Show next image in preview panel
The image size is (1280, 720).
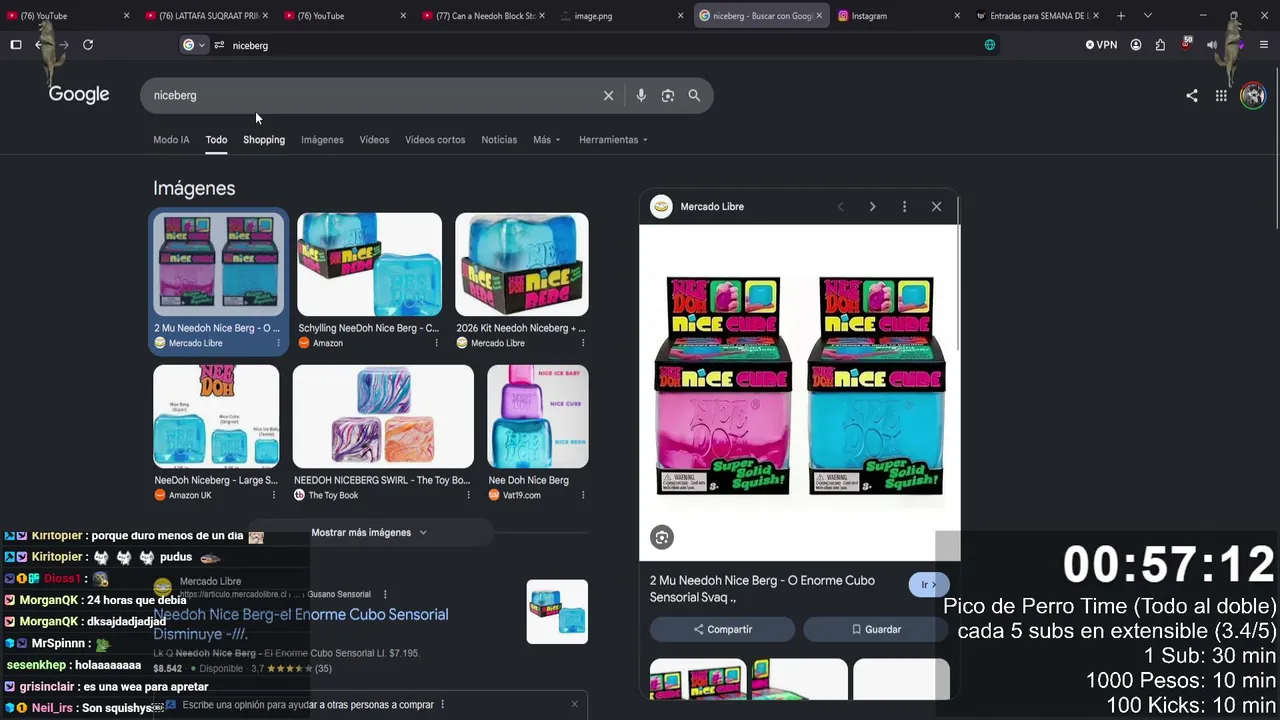click(x=872, y=207)
